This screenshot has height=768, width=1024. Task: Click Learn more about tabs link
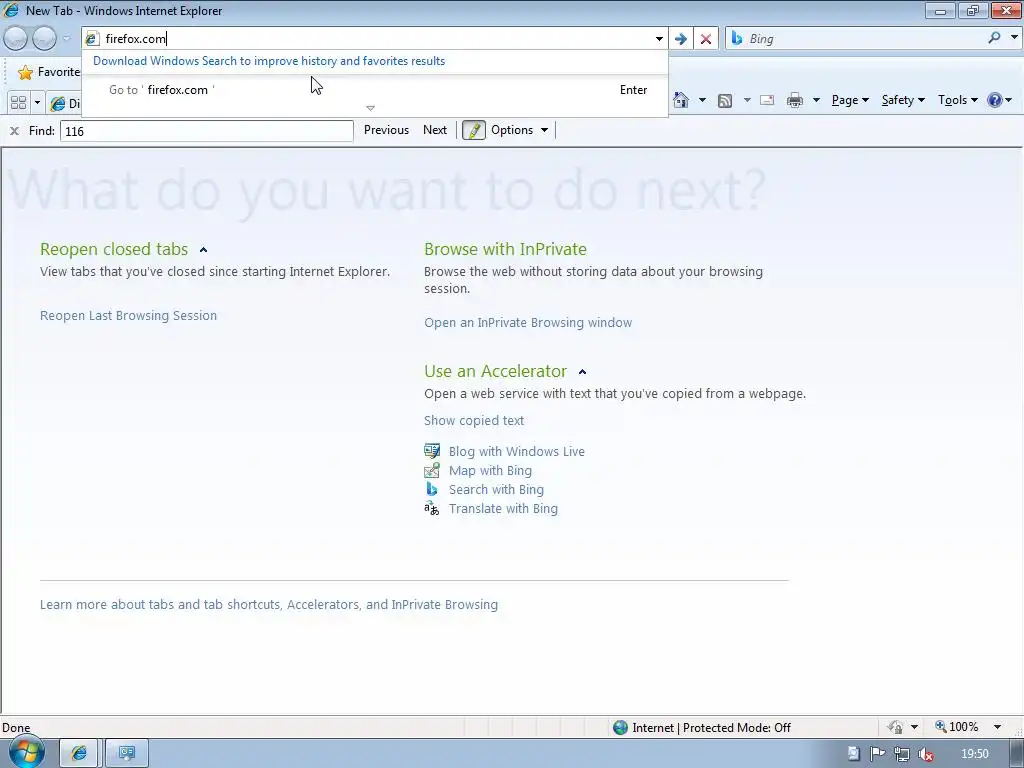(x=268, y=605)
